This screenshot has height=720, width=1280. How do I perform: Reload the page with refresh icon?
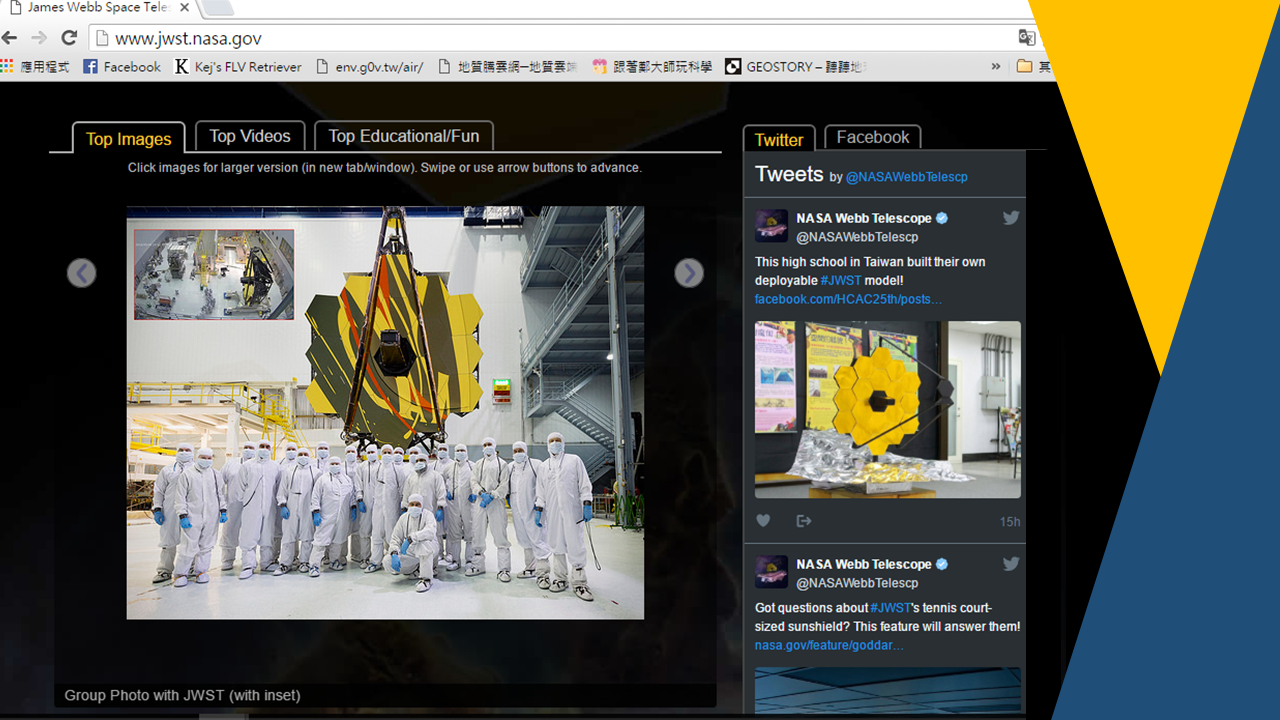(x=69, y=38)
